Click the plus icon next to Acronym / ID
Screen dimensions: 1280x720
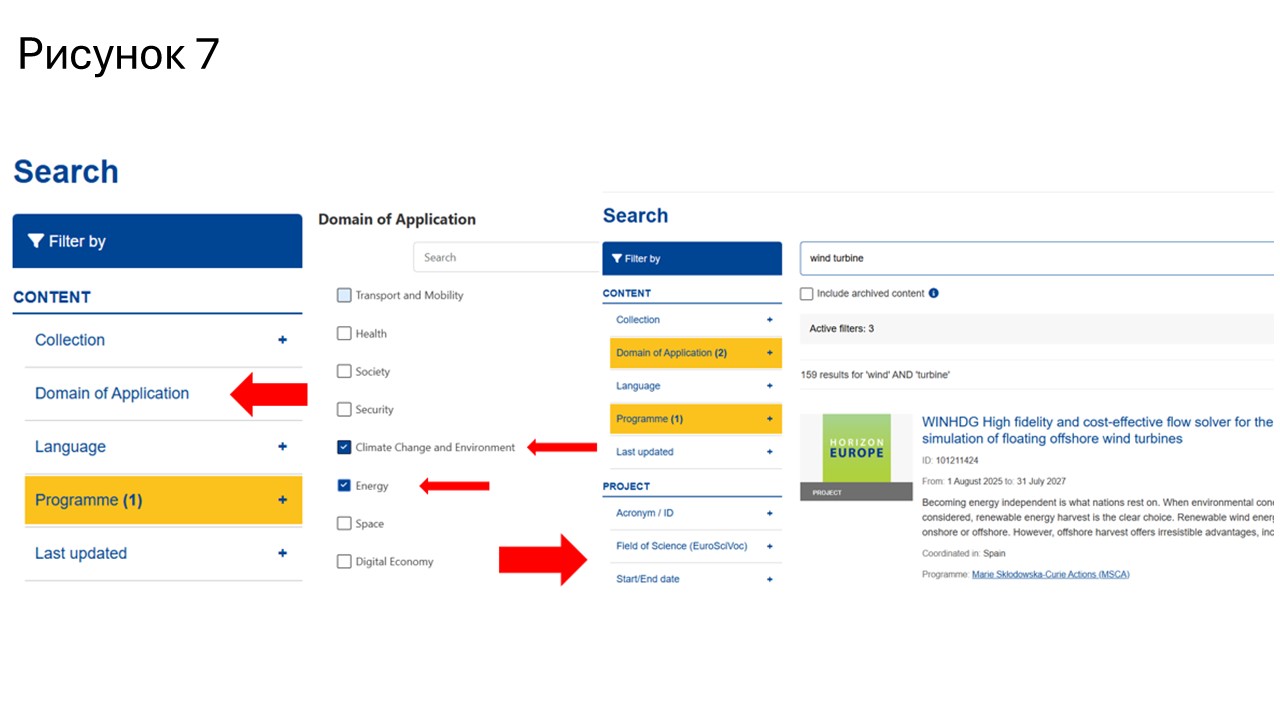pyautogui.click(x=769, y=513)
